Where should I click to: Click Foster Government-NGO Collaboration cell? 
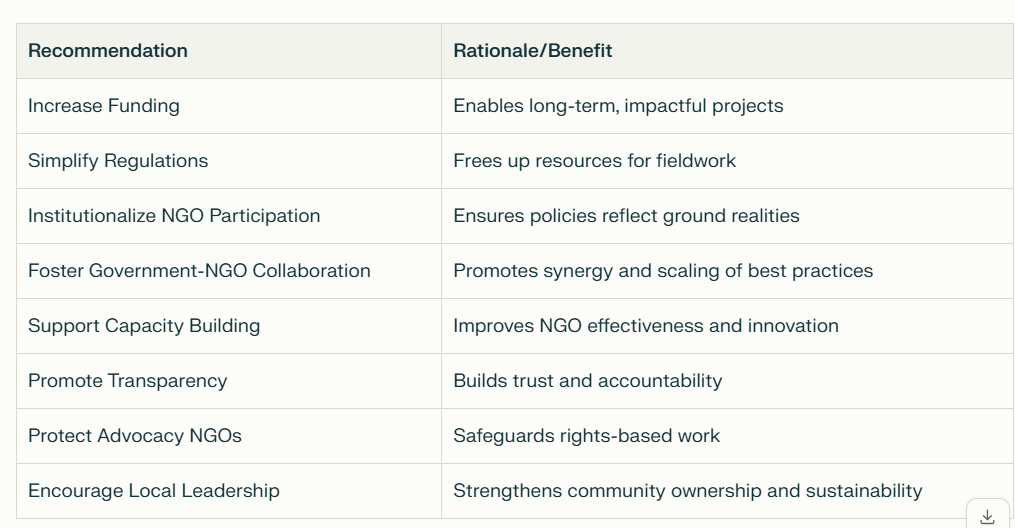(229, 271)
